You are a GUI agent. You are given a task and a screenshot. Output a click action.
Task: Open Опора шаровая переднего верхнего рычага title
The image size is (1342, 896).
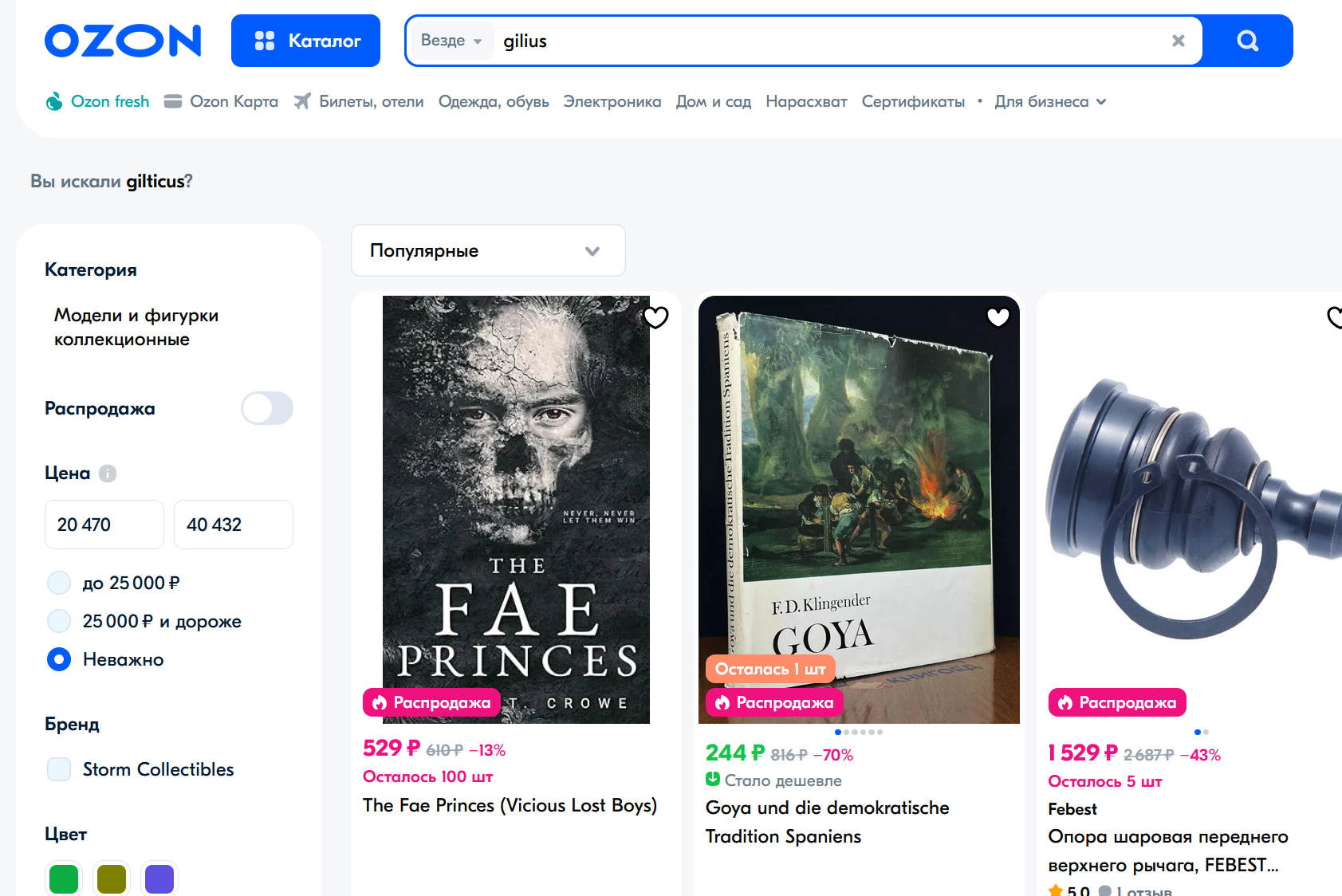(1168, 851)
